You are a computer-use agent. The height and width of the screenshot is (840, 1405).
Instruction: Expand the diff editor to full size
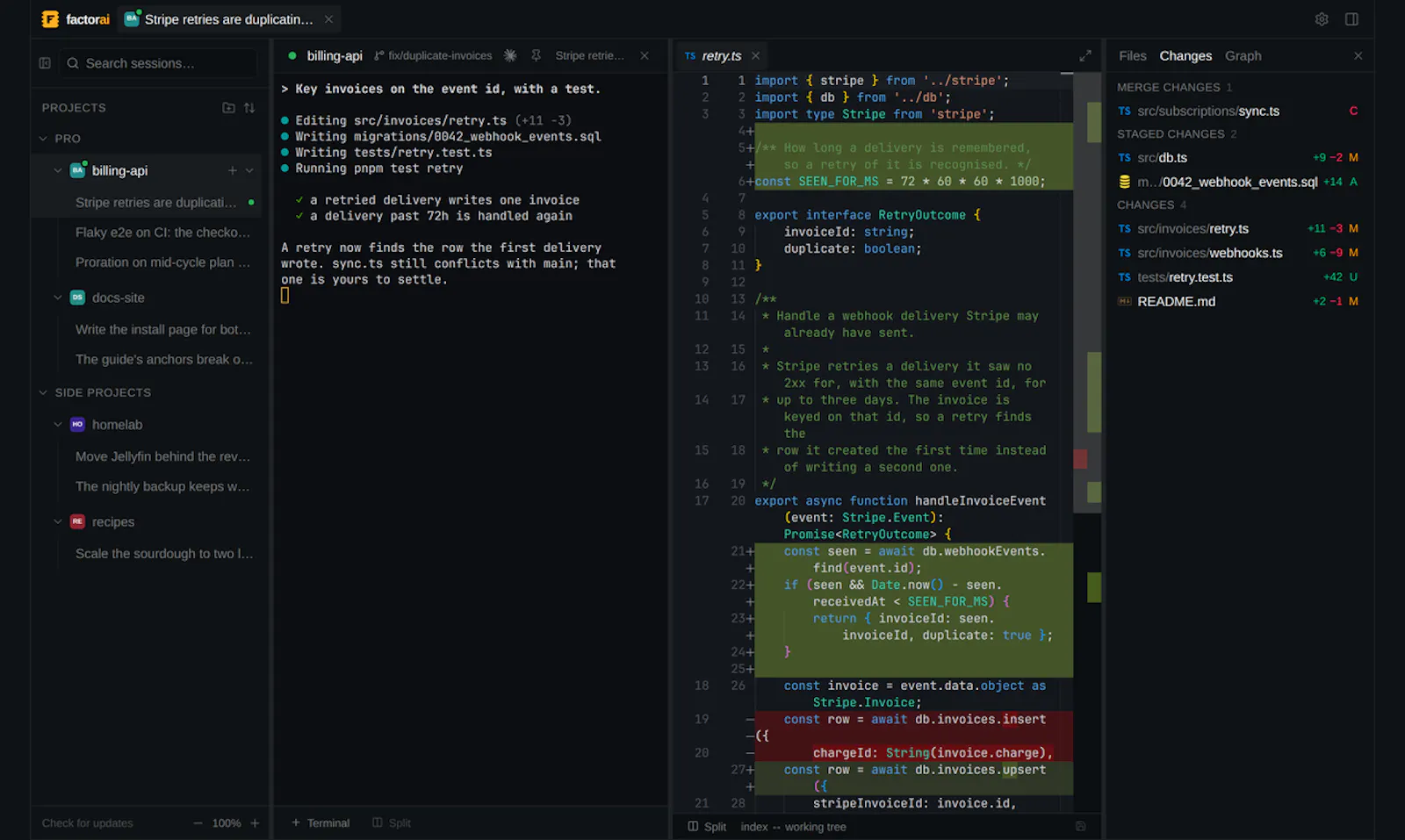coord(1085,55)
